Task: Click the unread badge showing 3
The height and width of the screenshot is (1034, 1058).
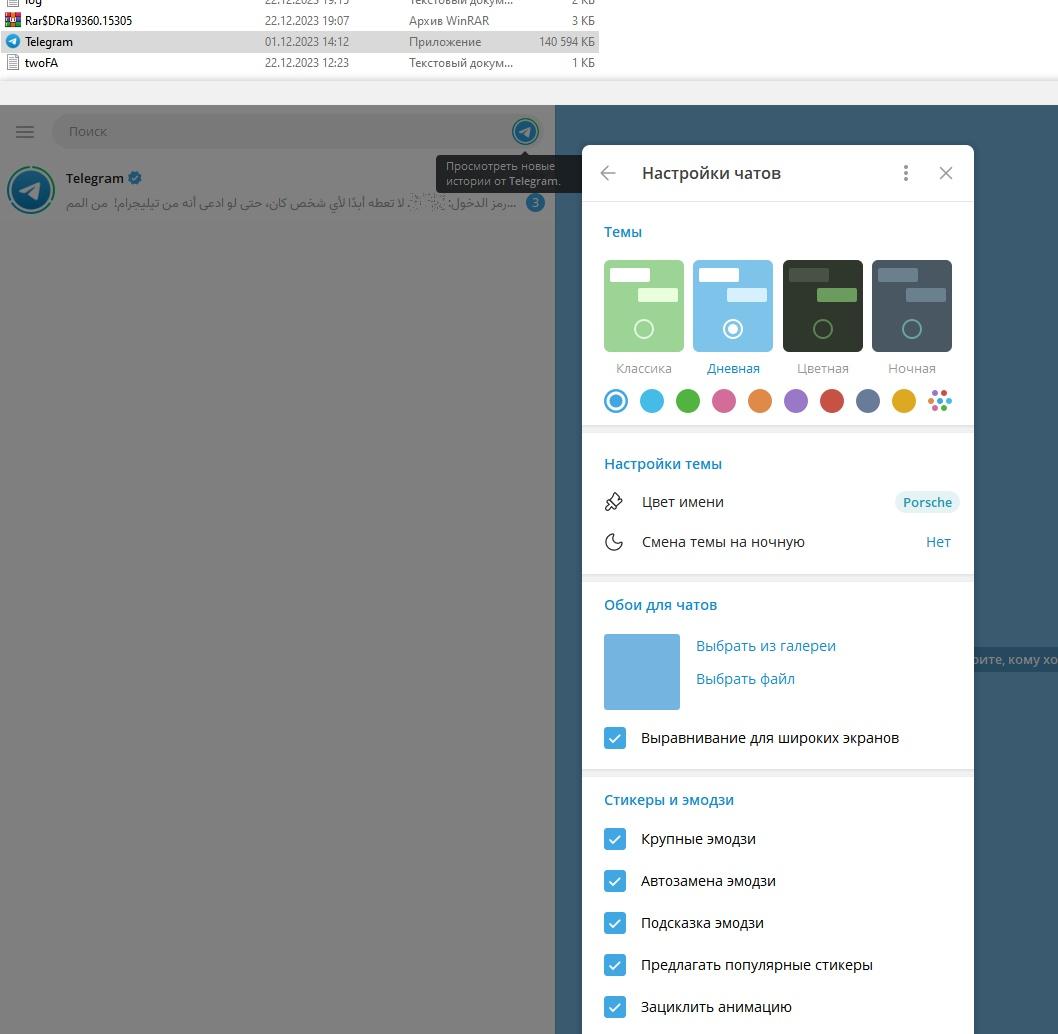Action: click(x=535, y=202)
